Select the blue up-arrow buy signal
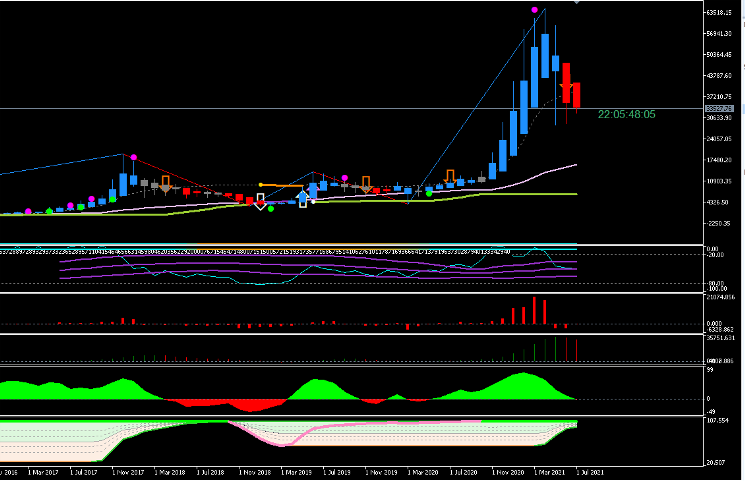The width and height of the screenshot is (745, 481). (303, 199)
